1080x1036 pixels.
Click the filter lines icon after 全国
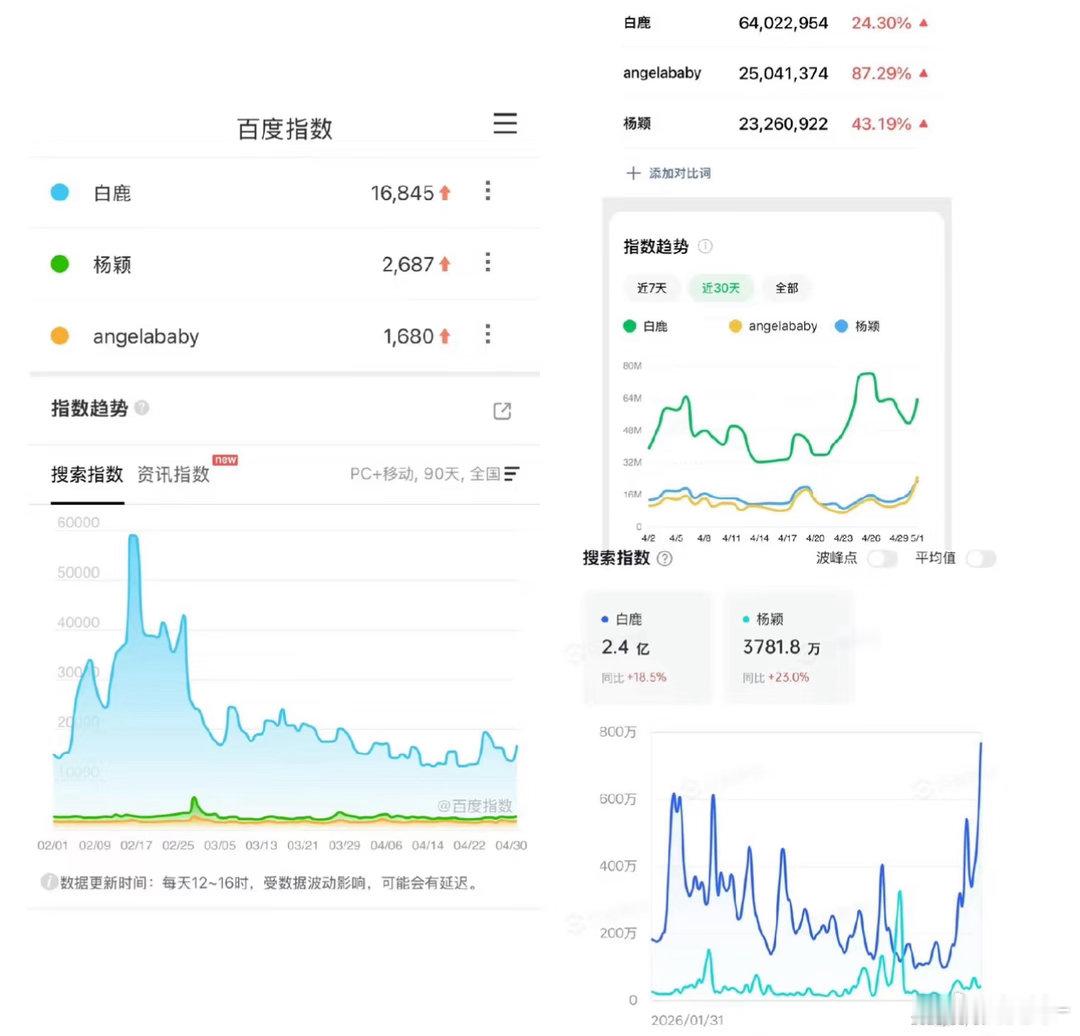(x=512, y=474)
